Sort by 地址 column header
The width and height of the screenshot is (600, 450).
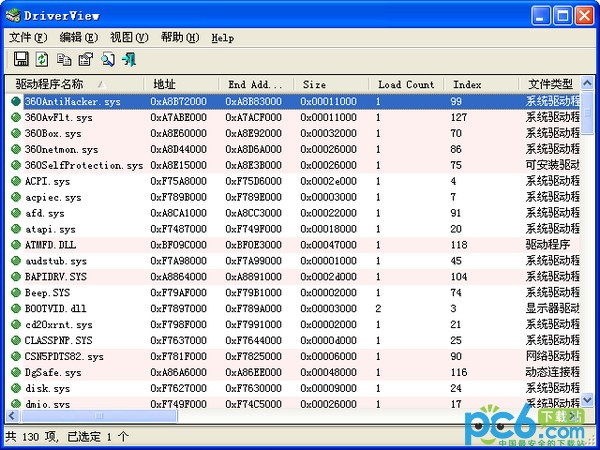click(x=181, y=84)
